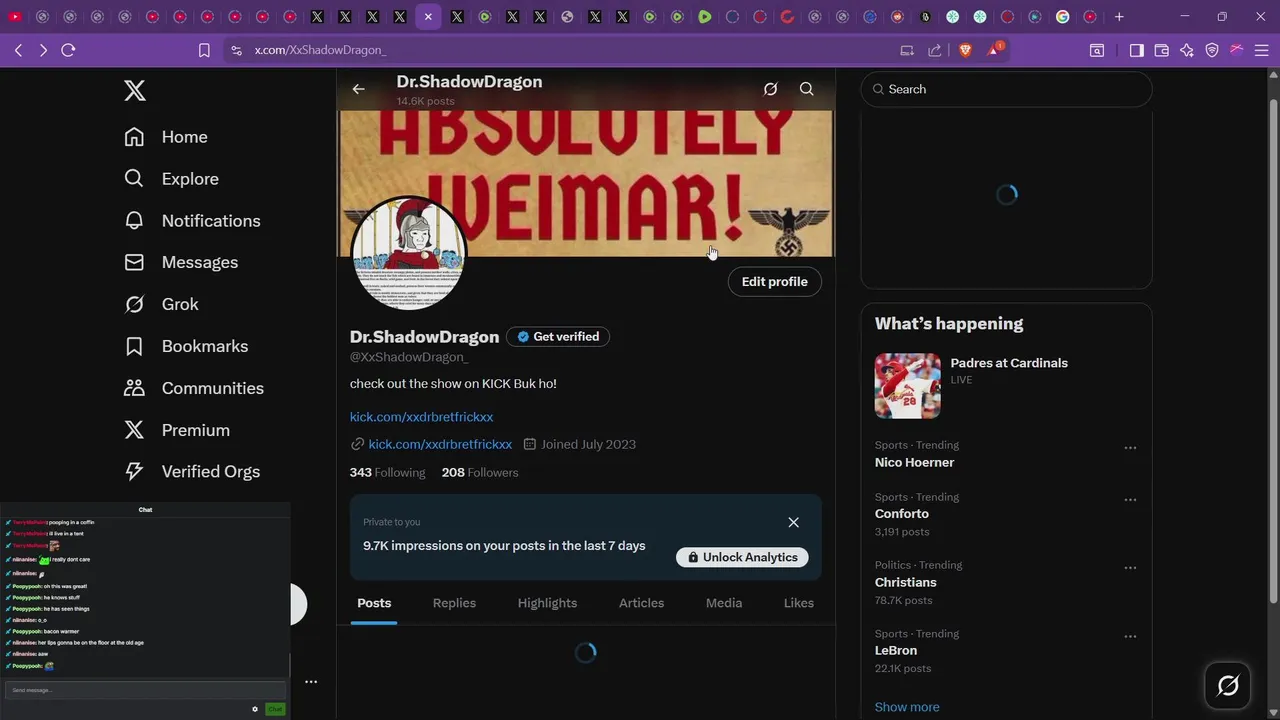Viewport: 1280px width, 720px height.
Task: Click the install-app icon in the address bar
Action: coord(907,50)
